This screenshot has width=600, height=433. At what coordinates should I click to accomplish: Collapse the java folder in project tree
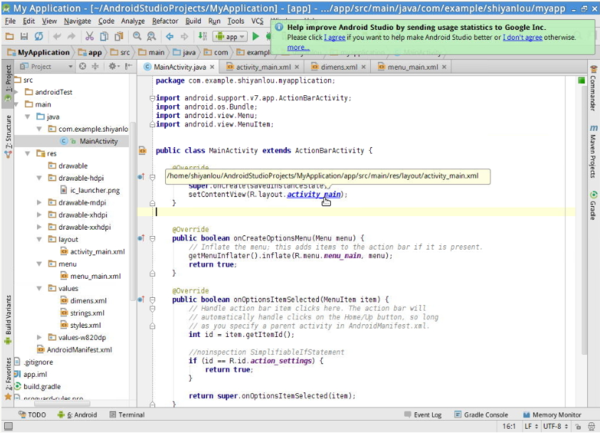click(28, 117)
